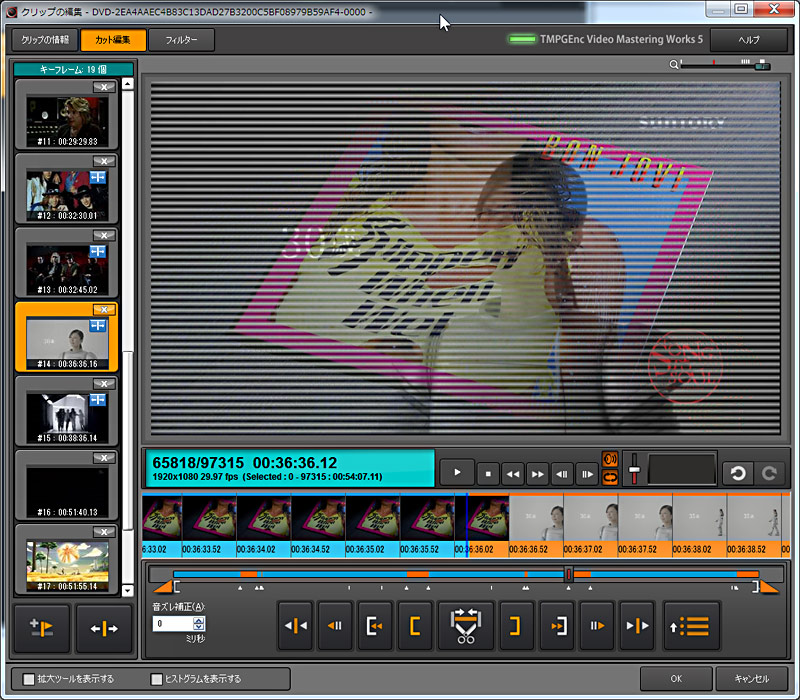Open the フィルター tab
Image resolution: width=800 pixels, height=700 pixels.
point(181,40)
